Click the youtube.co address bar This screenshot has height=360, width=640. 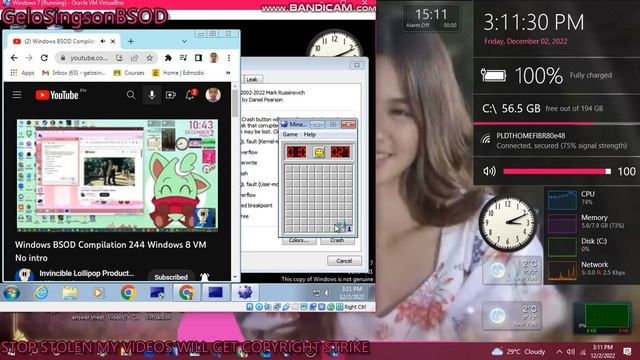(x=89, y=58)
